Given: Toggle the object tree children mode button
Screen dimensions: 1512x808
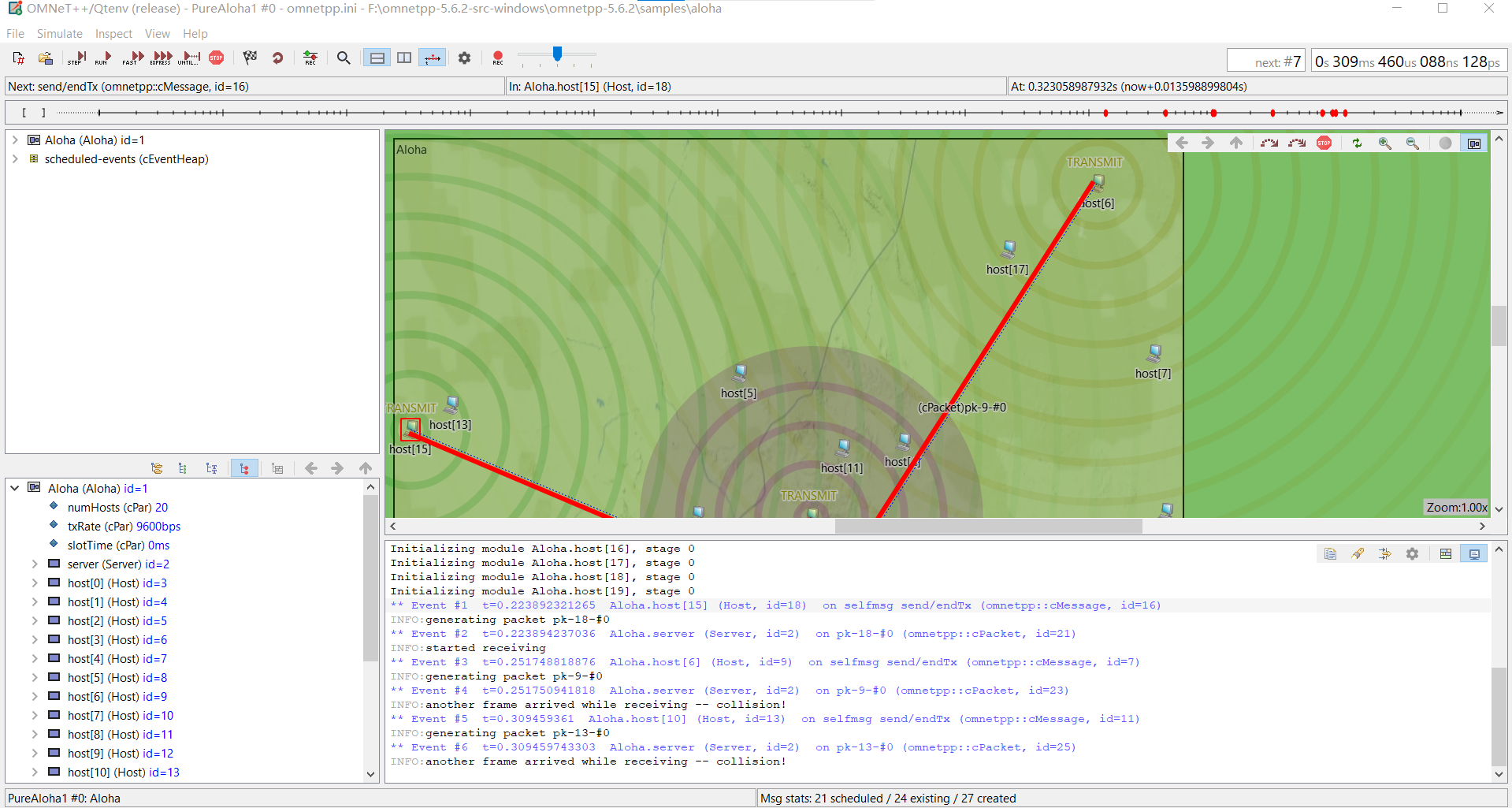Looking at the screenshot, I should 244,468.
